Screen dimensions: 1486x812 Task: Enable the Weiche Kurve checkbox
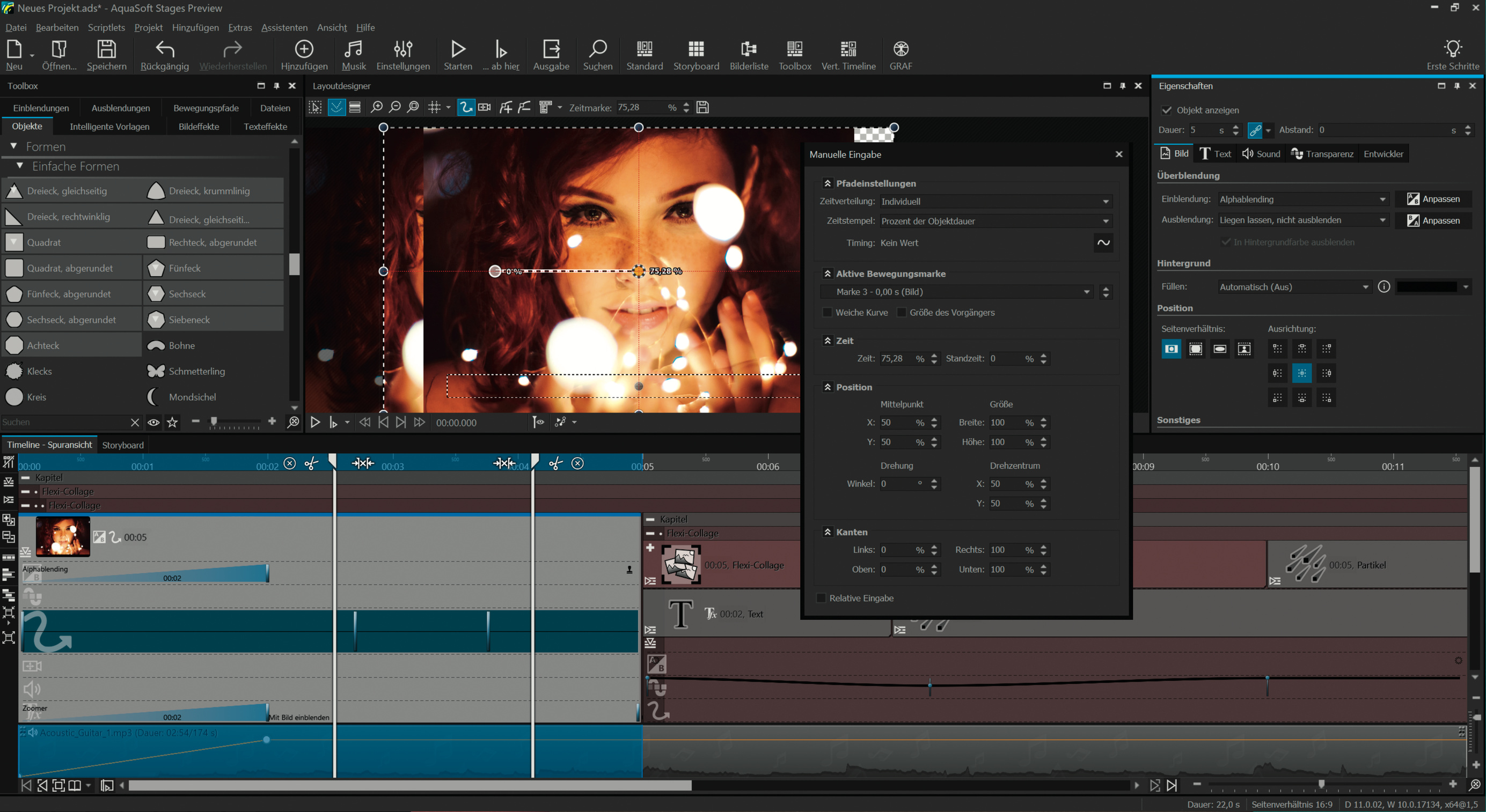point(828,313)
